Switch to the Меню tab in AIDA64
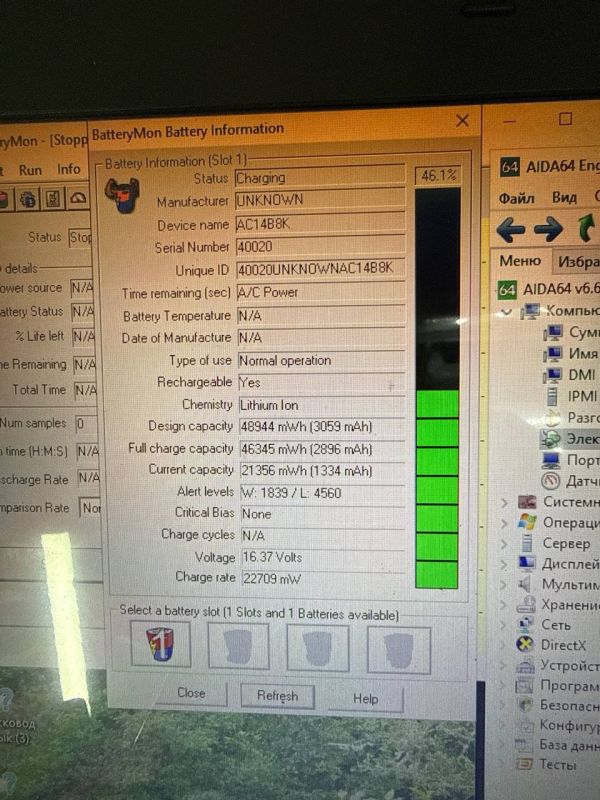The width and height of the screenshot is (600, 800). coord(520,261)
